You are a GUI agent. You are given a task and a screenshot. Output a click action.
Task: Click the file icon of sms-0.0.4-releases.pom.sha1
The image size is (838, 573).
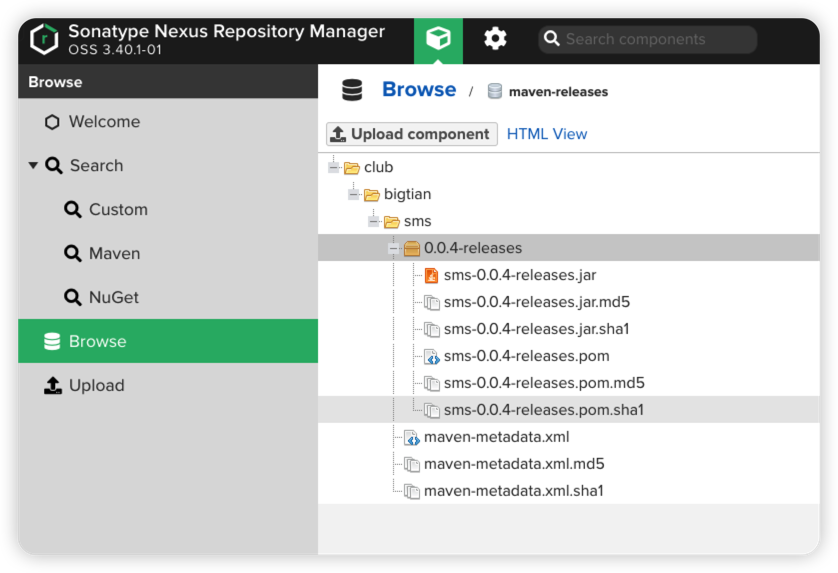[x=432, y=410]
